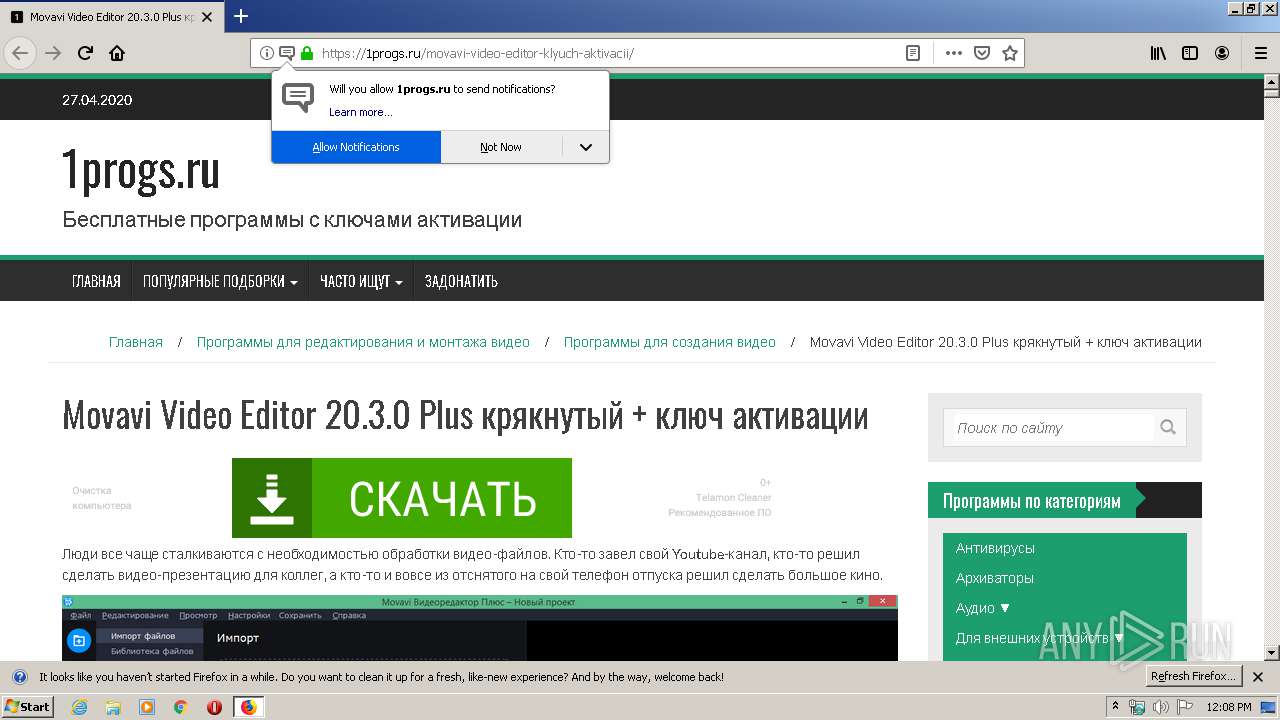The image size is (1280, 720).
Task: Click the Movavi editor screenshot image
Action: point(480,628)
